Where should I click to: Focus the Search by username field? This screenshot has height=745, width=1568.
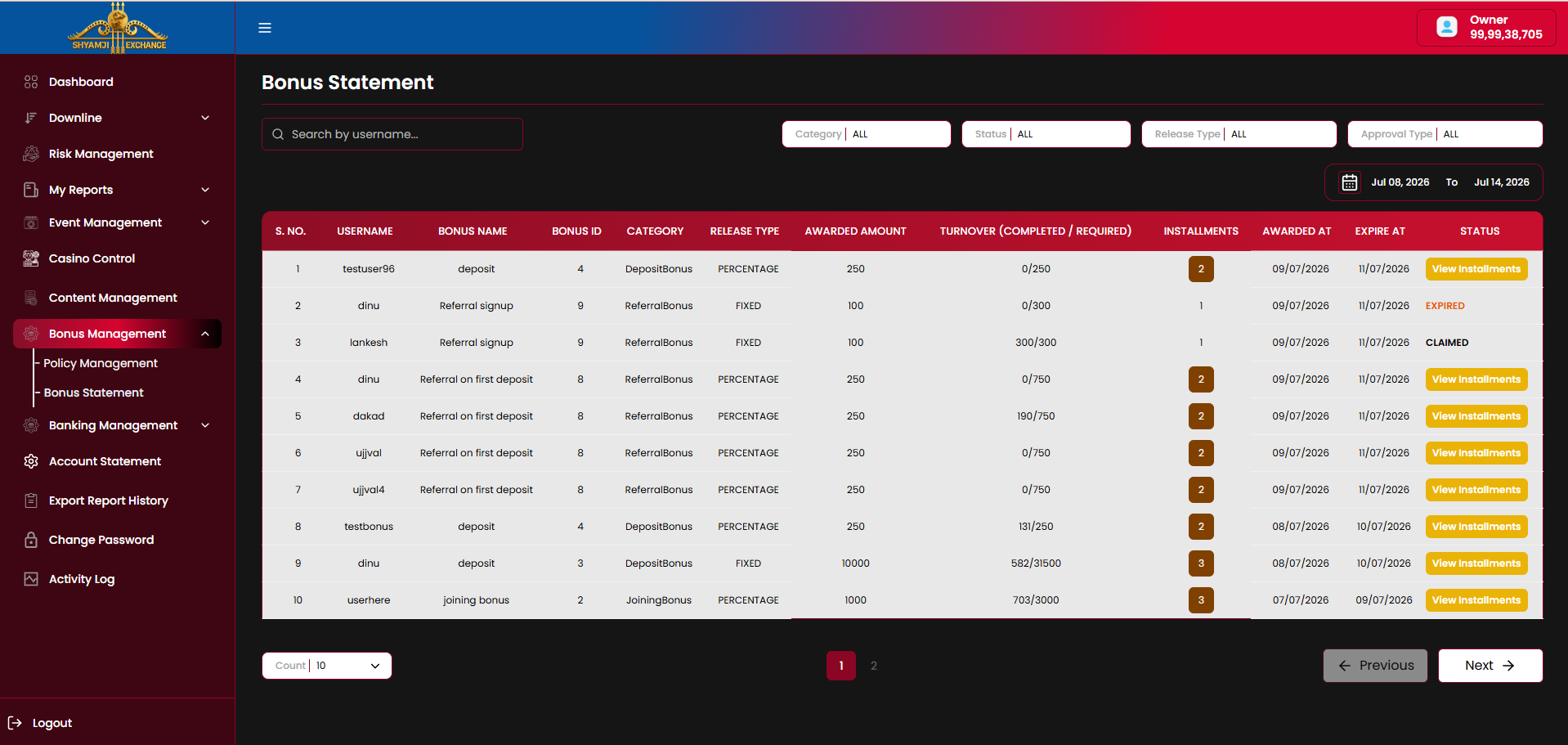tap(392, 134)
